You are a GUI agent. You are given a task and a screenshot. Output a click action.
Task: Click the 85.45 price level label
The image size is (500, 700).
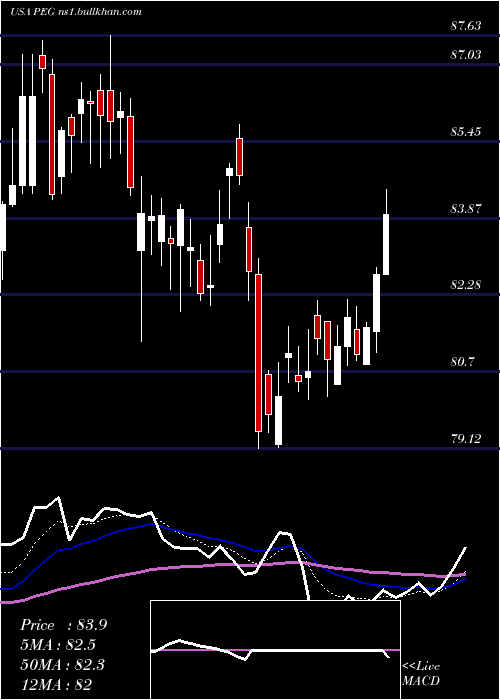coord(466,132)
